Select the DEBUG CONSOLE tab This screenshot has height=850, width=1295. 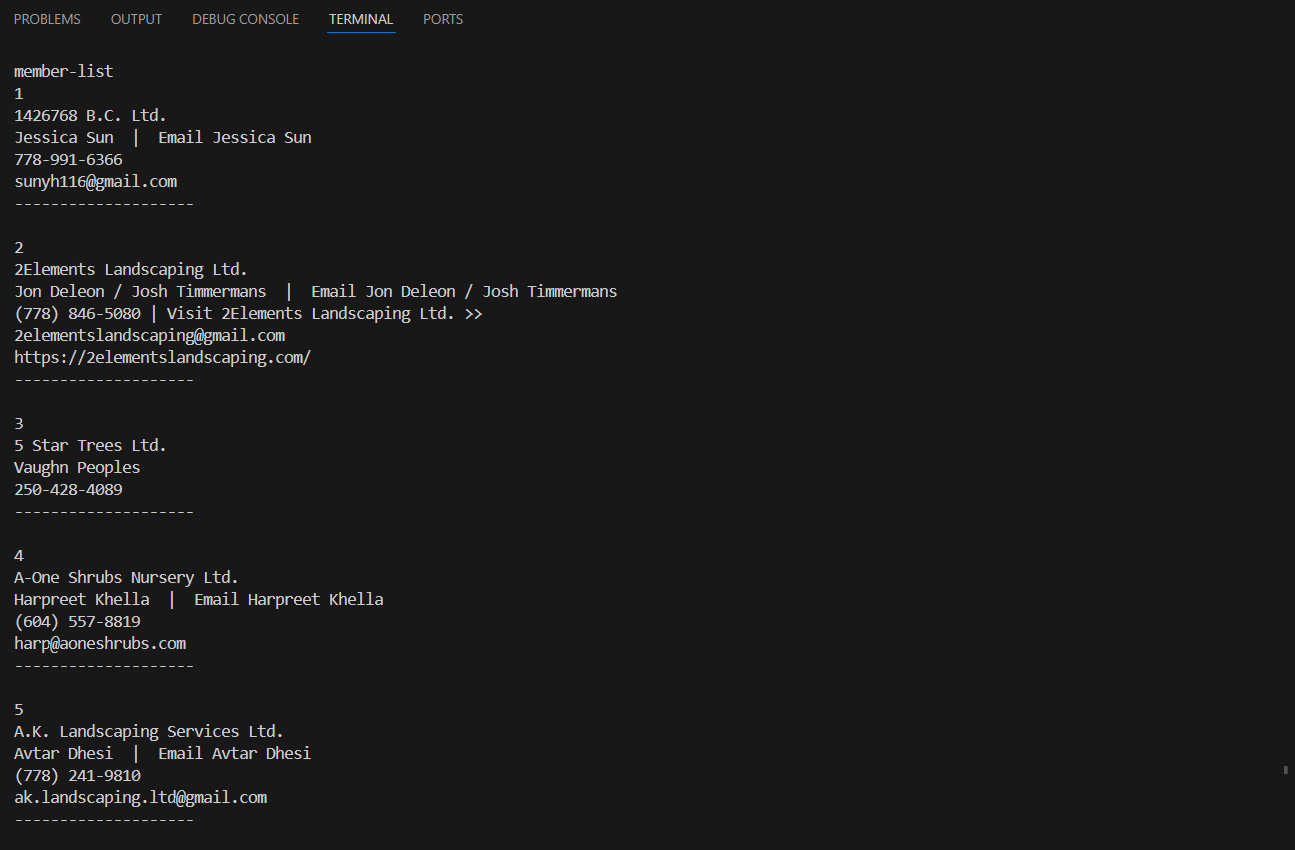click(245, 19)
